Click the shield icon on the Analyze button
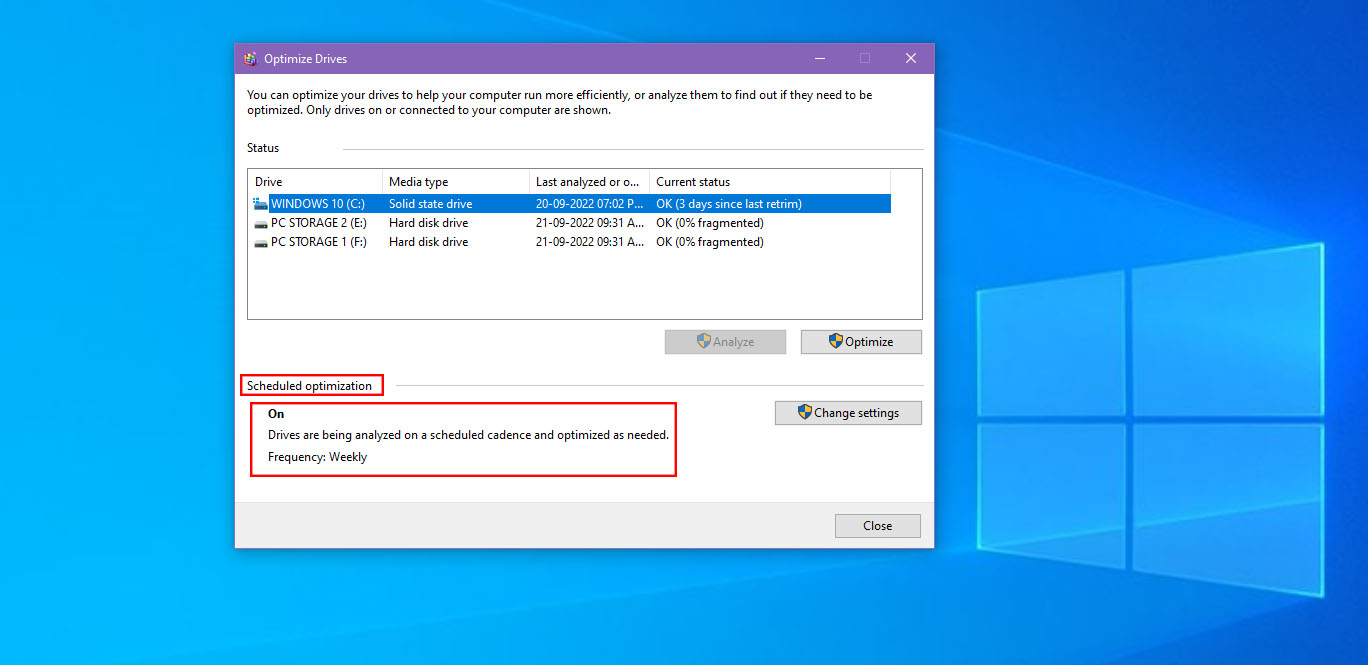The width and height of the screenshot is (1368, 665). (x=704, y=341)
